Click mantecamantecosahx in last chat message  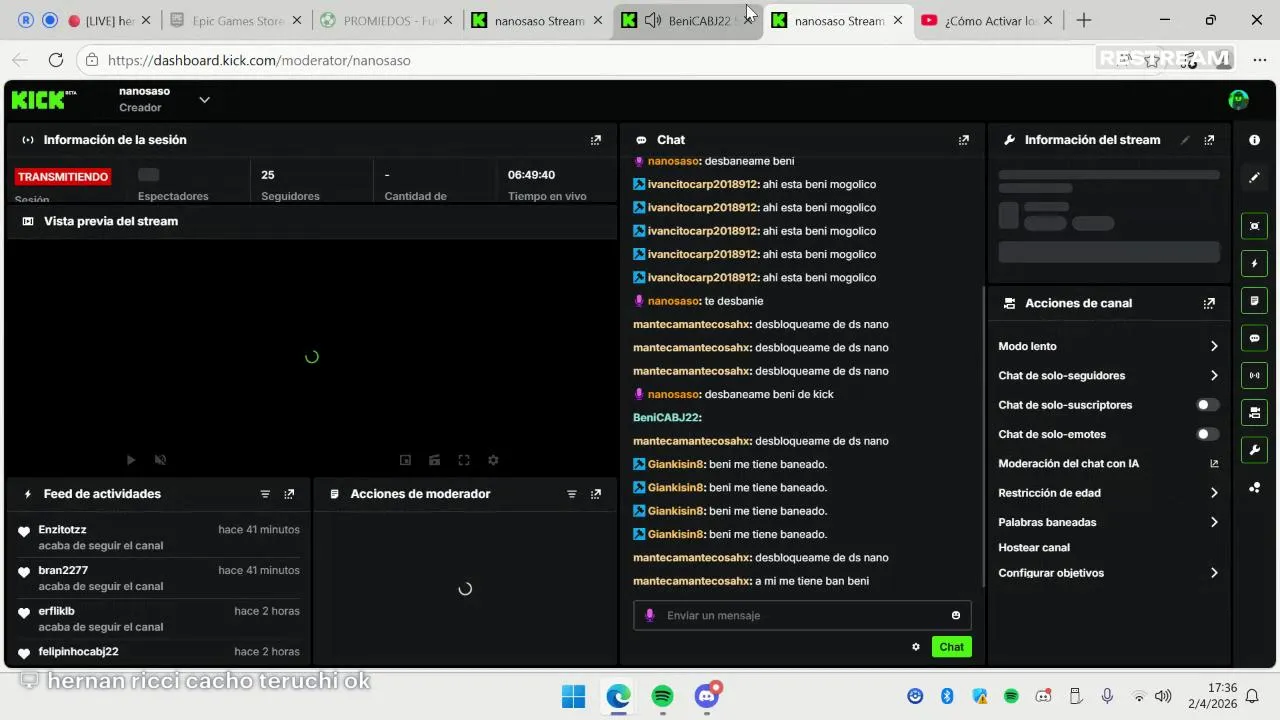click(692, 581)
